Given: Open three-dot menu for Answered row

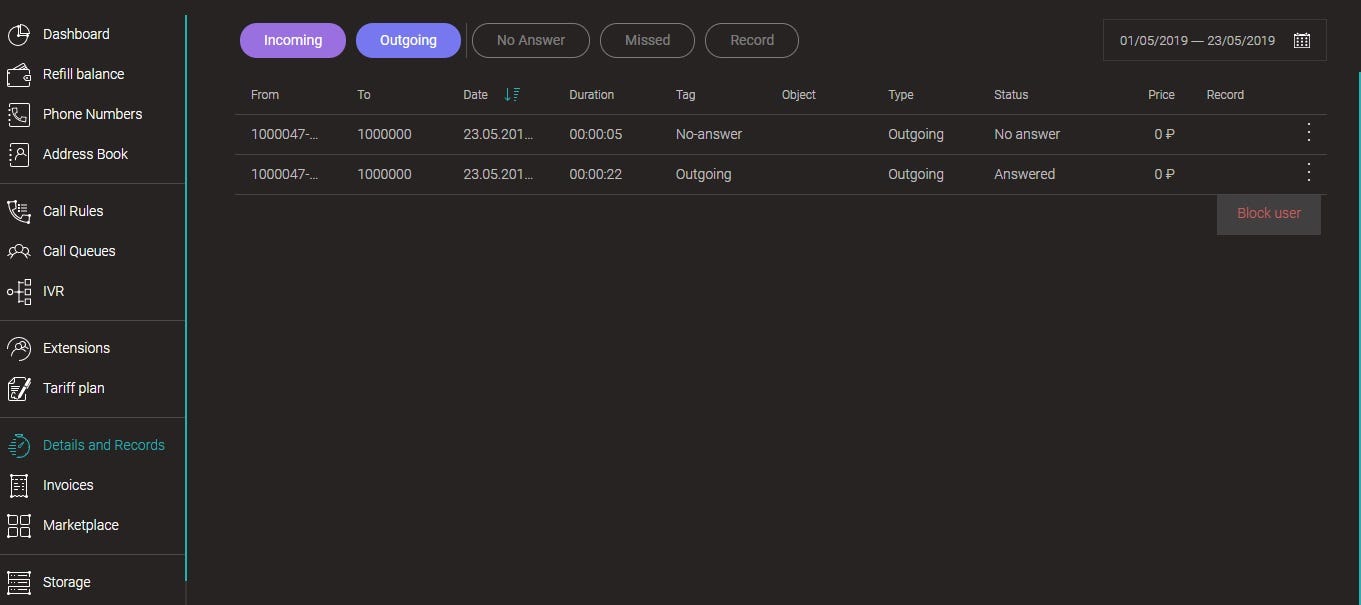Looking at the screenshot, I should (x=1309, y=173).
